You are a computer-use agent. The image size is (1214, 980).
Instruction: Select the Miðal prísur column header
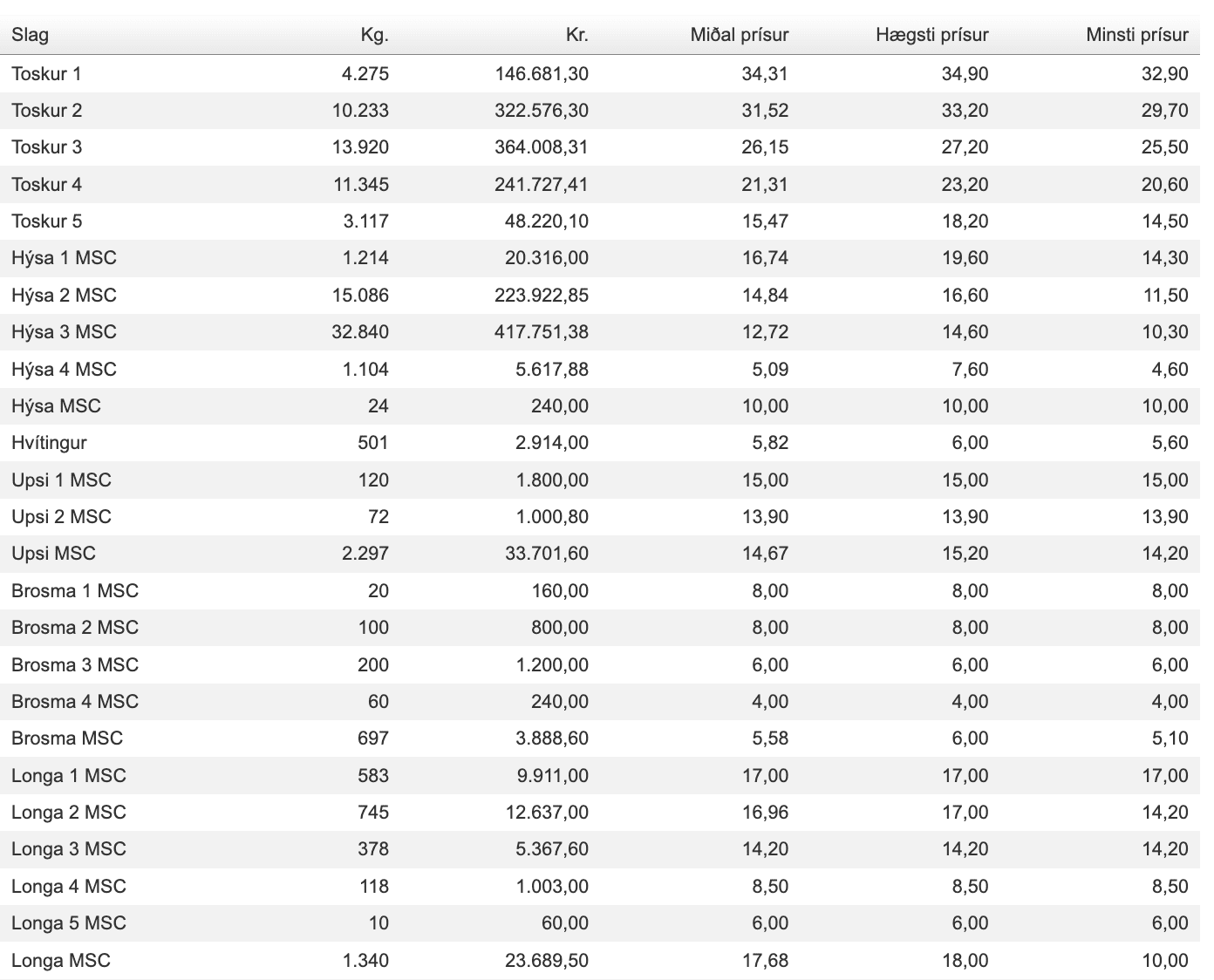pyautogui.click(x=740, y=35)
